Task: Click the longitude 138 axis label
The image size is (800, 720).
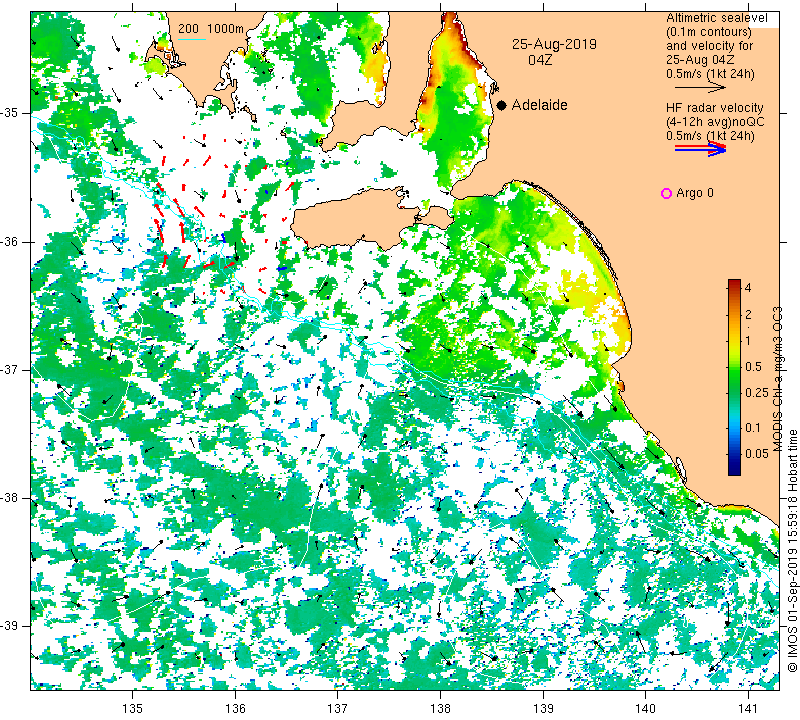Action: point(441,709)
